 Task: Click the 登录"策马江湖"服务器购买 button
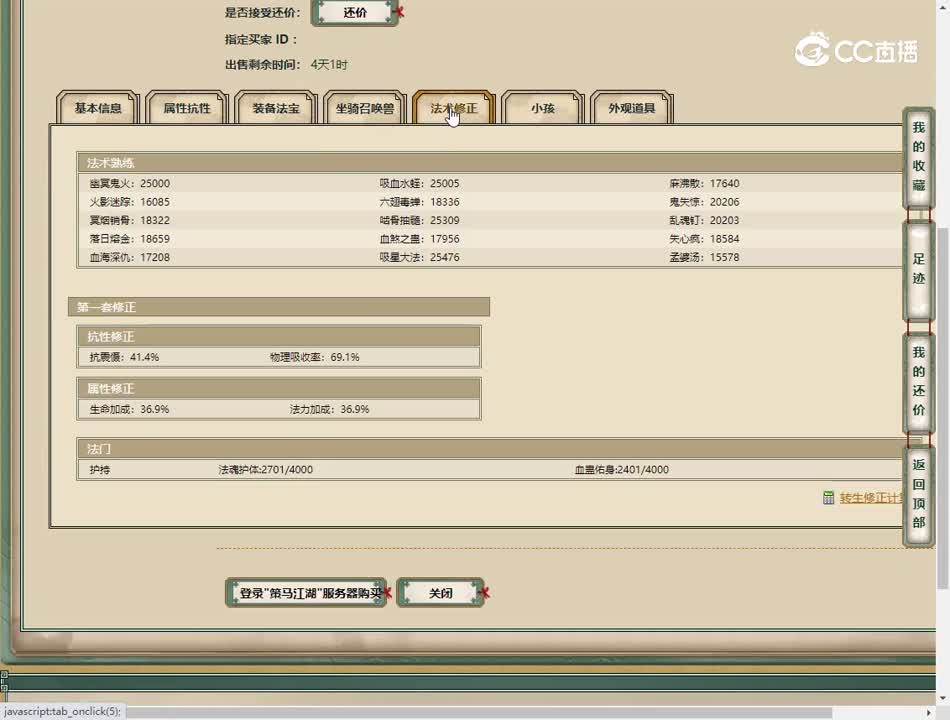pyautogui.click(x=307, y=593)
